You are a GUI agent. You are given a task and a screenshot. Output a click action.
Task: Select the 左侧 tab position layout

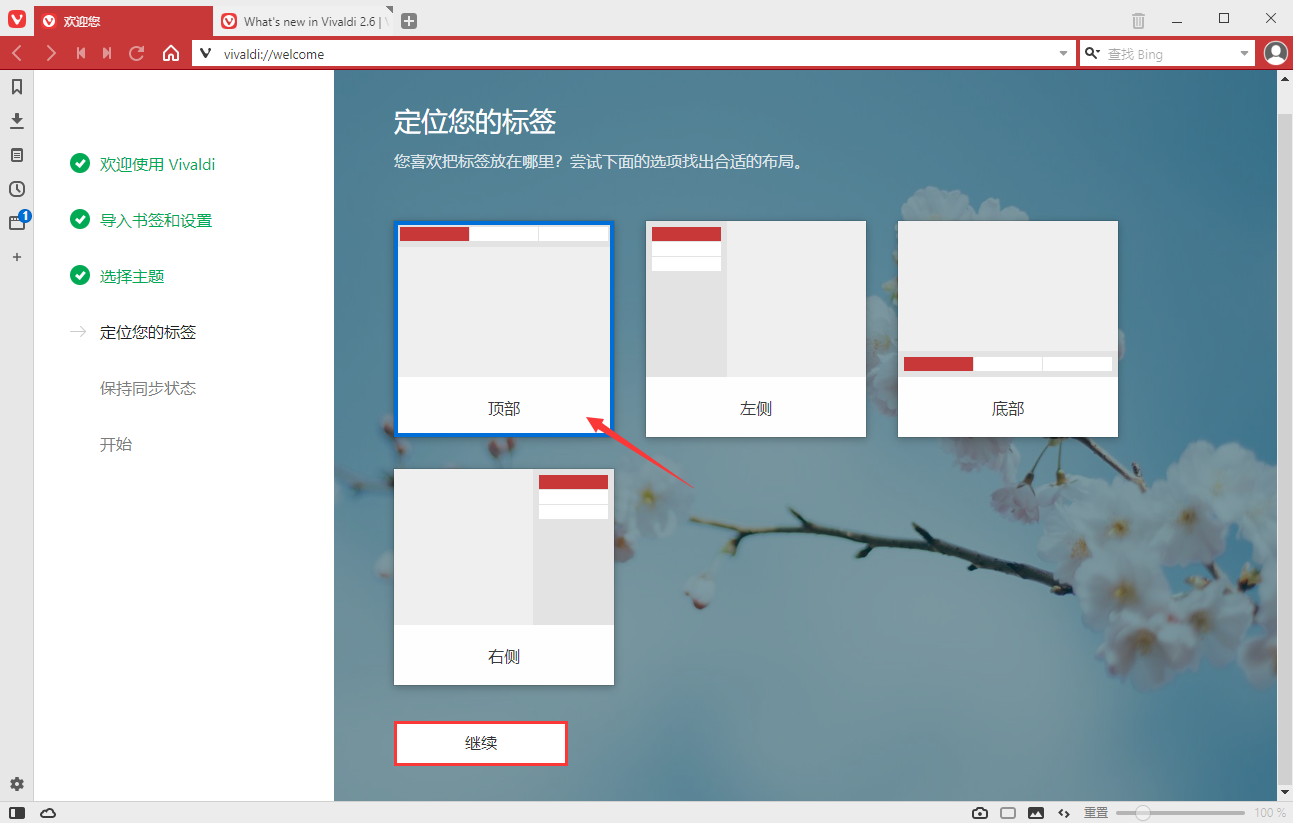tap(756, 330)
